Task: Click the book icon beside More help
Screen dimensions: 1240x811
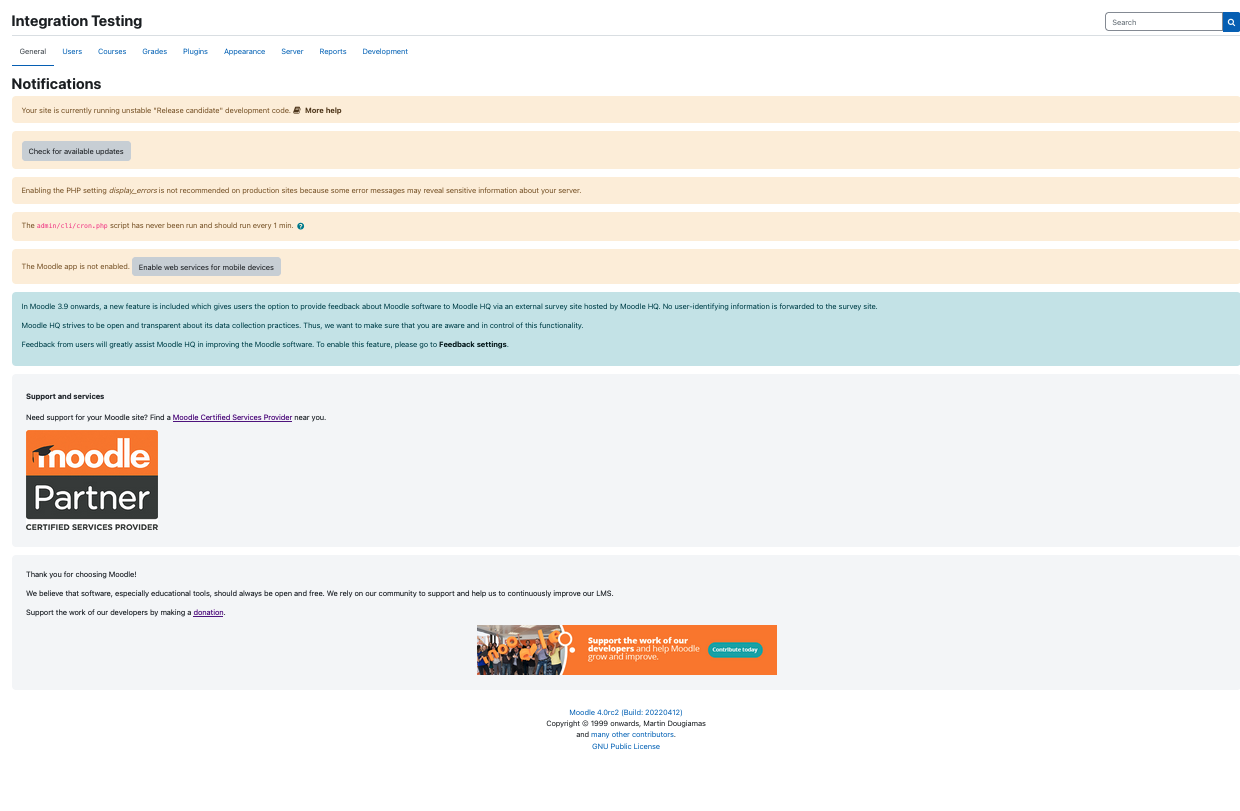Action: pos(297,110)
